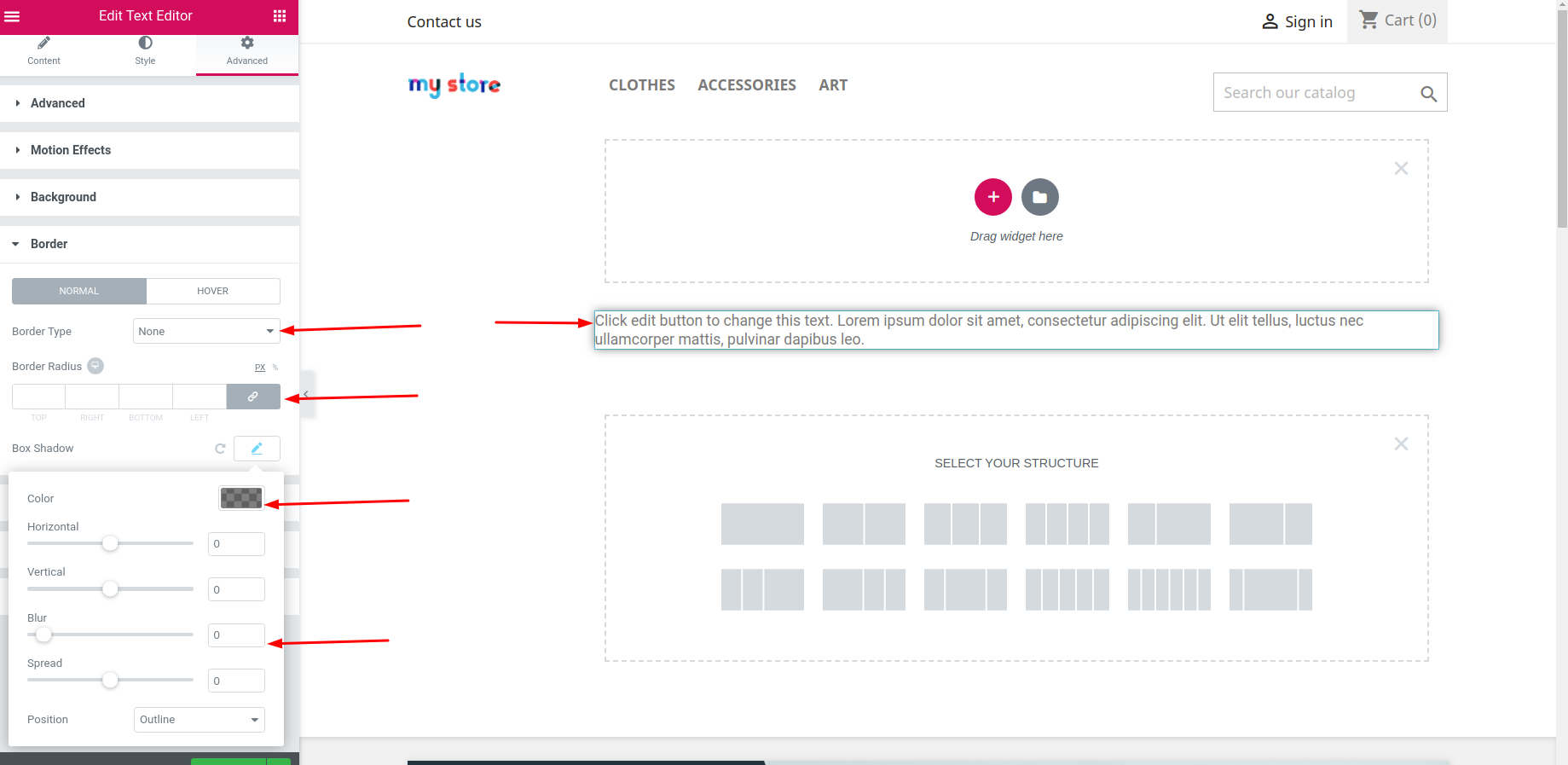Open the shopping Cart

[x=1397, y=20]
